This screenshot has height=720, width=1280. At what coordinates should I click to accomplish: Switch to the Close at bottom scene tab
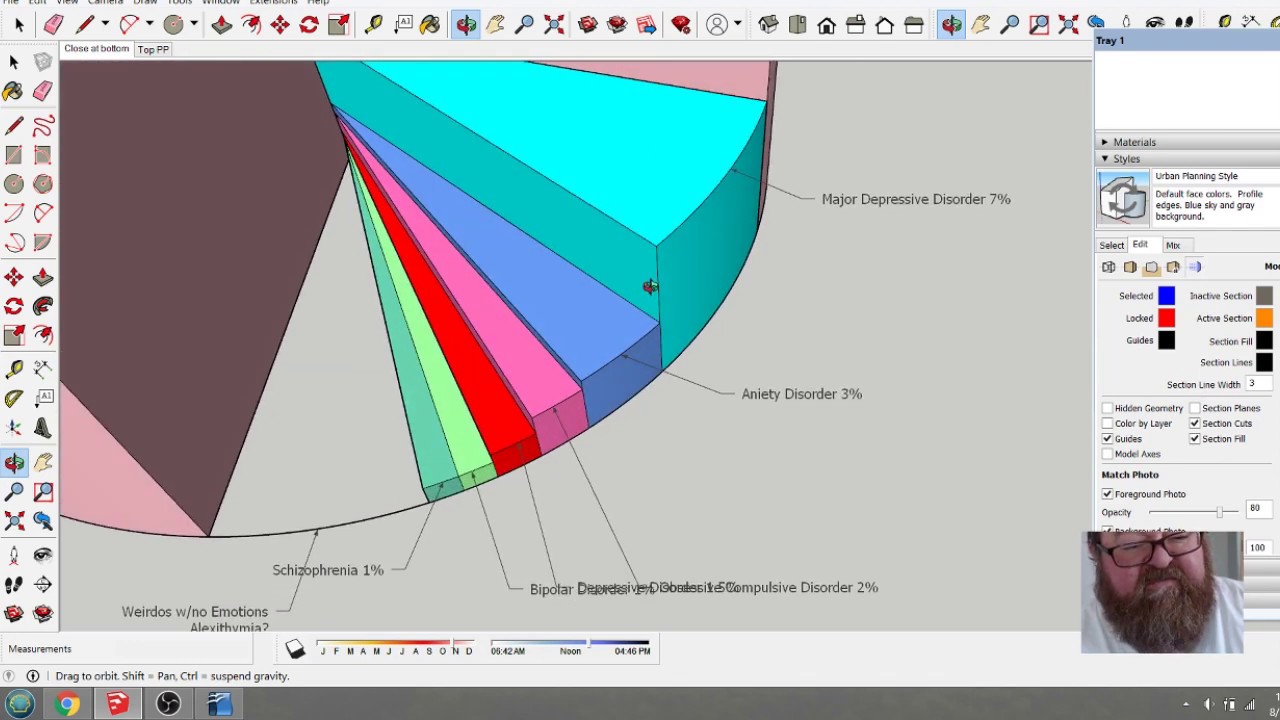96,49
